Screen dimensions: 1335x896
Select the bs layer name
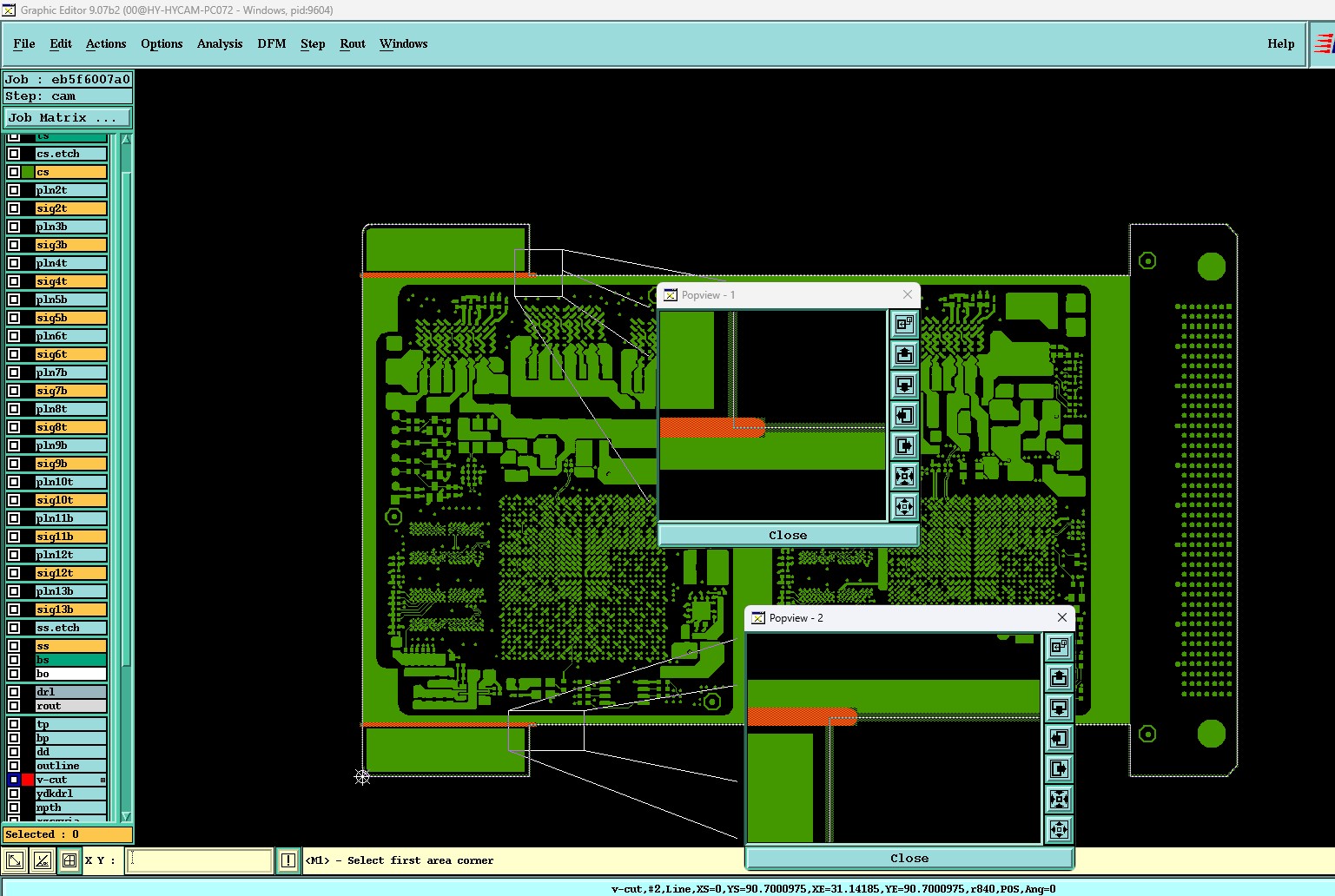[x=70, y=660]
